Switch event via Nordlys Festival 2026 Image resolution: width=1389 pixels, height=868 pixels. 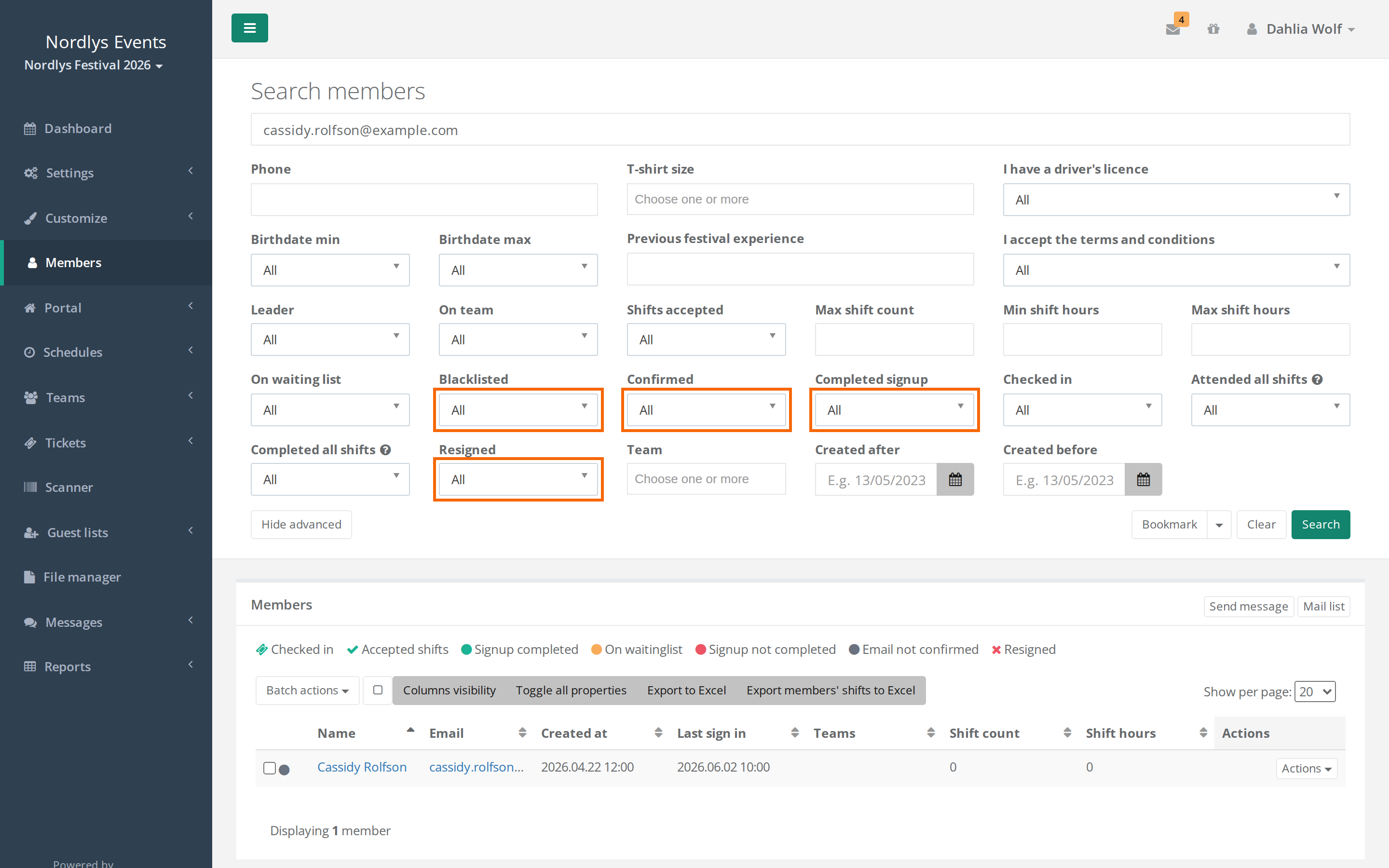[94, 65]
